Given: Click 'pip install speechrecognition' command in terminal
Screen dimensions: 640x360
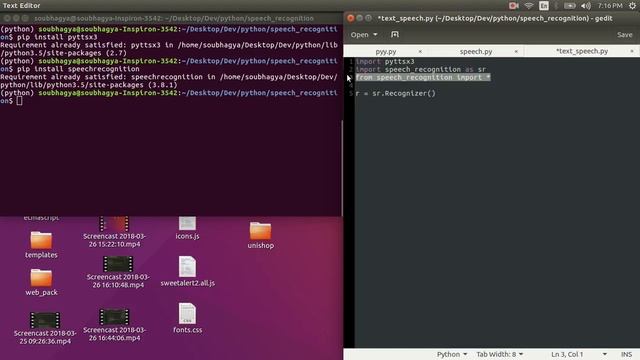Looking at the screenshot, I should click(78, 69).
